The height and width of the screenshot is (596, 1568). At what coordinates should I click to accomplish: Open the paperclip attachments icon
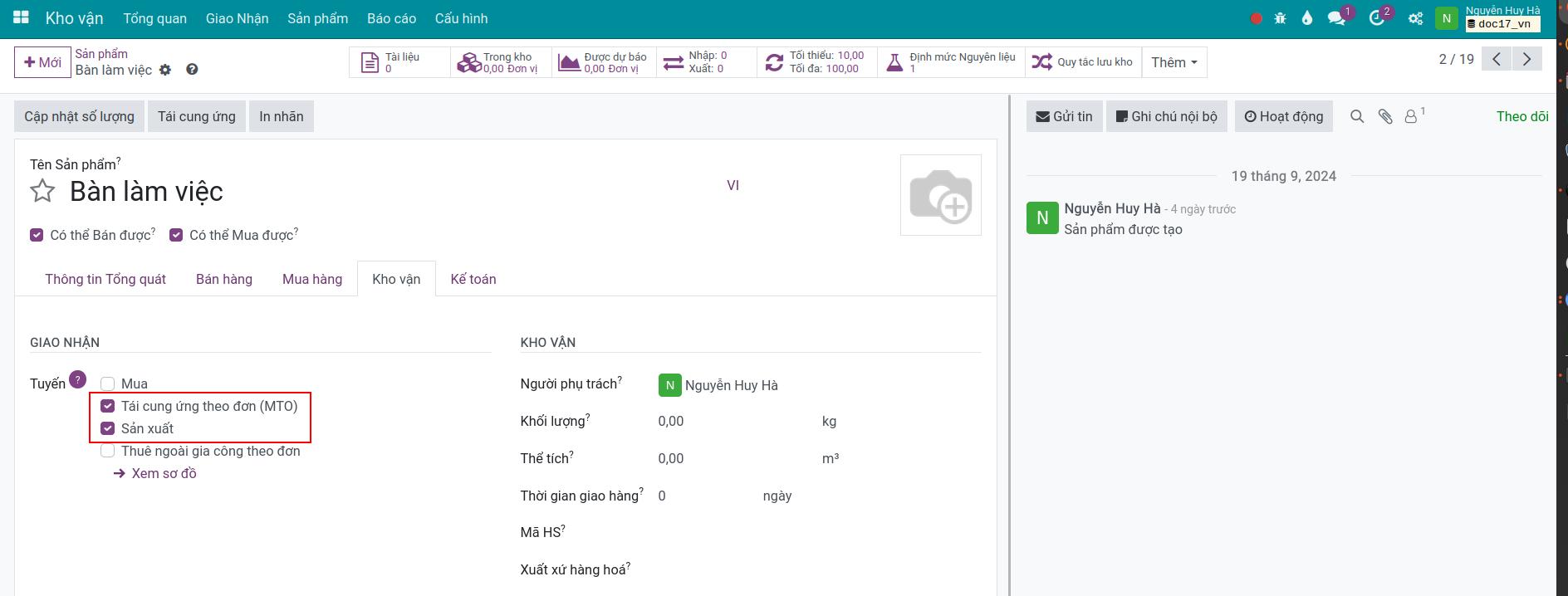[1385, 117]
